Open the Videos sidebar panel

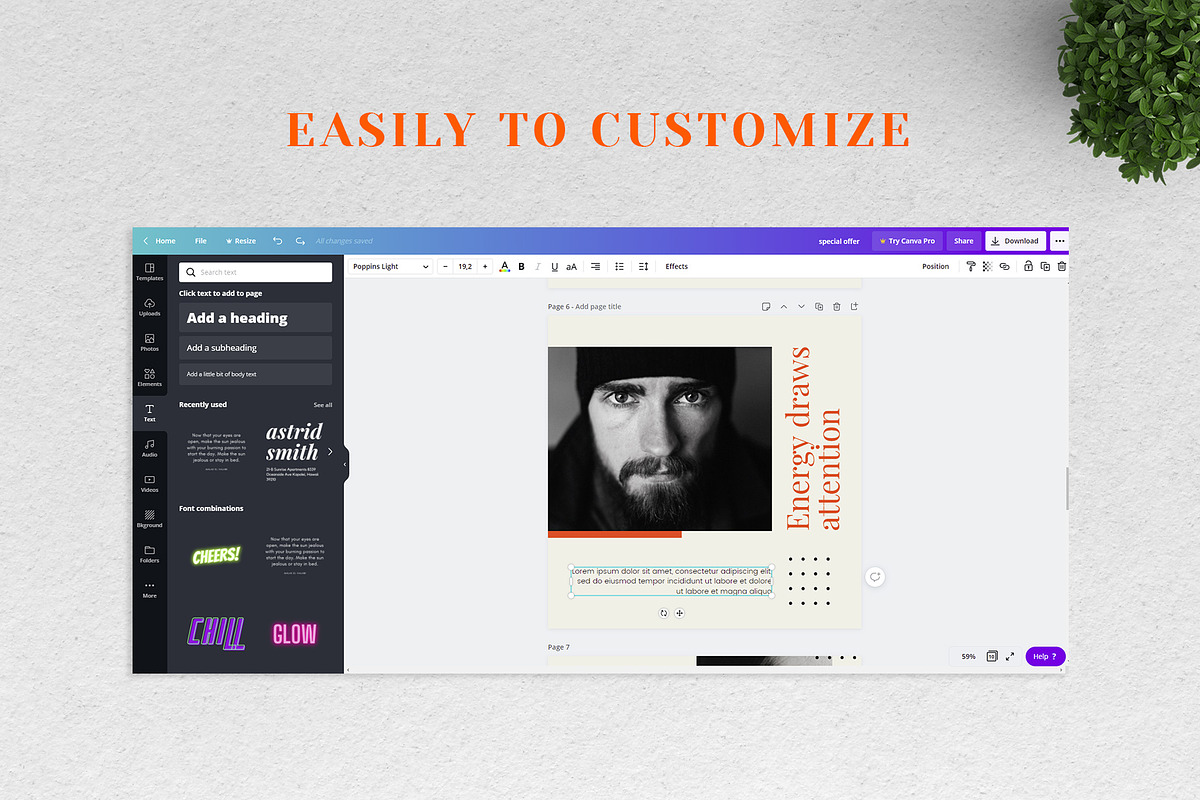coord(149,484)
